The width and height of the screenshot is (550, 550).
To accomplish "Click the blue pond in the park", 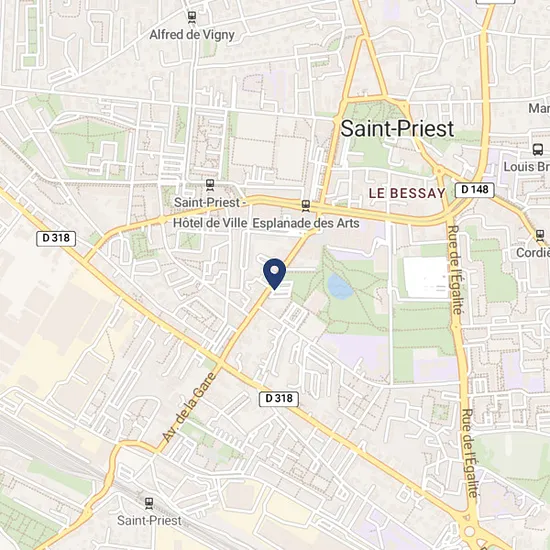I will point(339,287).
